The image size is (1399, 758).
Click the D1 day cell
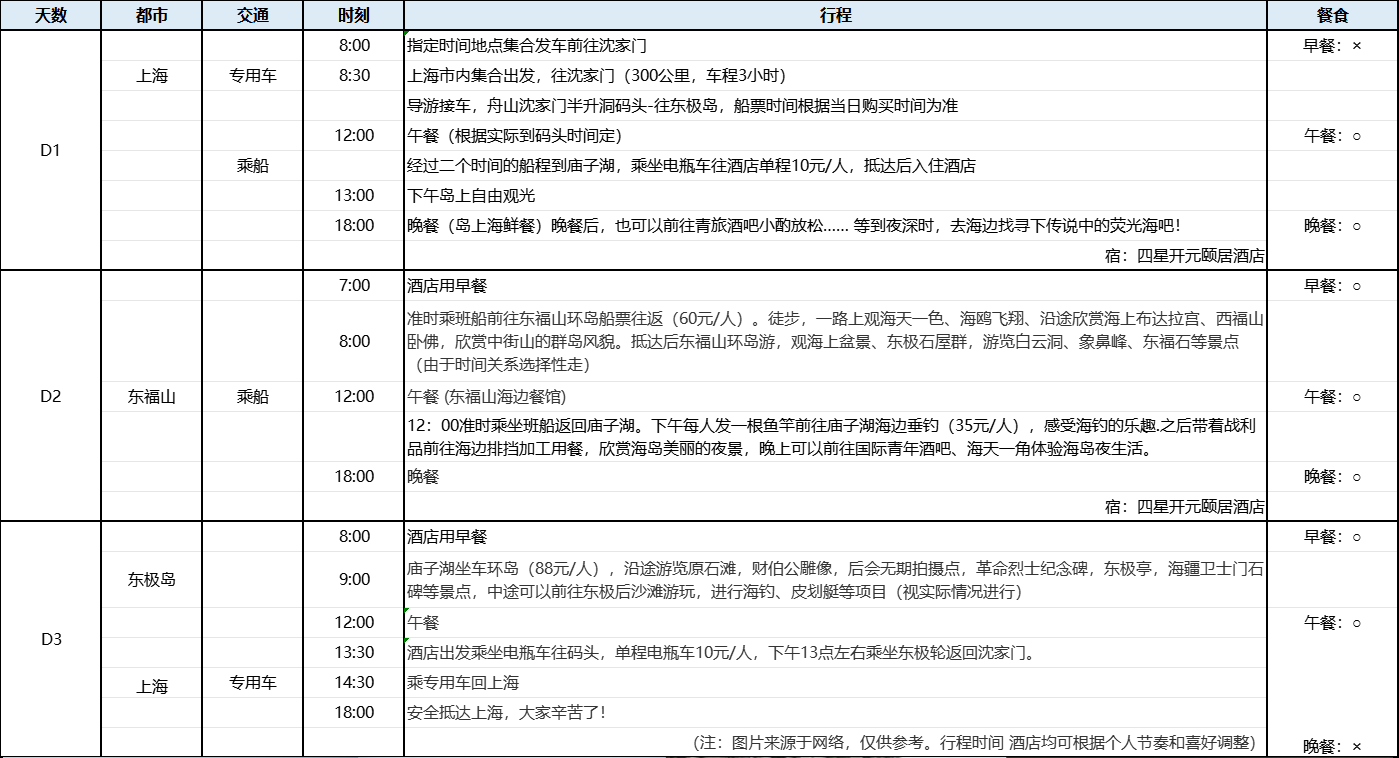(x=51, y=151)
